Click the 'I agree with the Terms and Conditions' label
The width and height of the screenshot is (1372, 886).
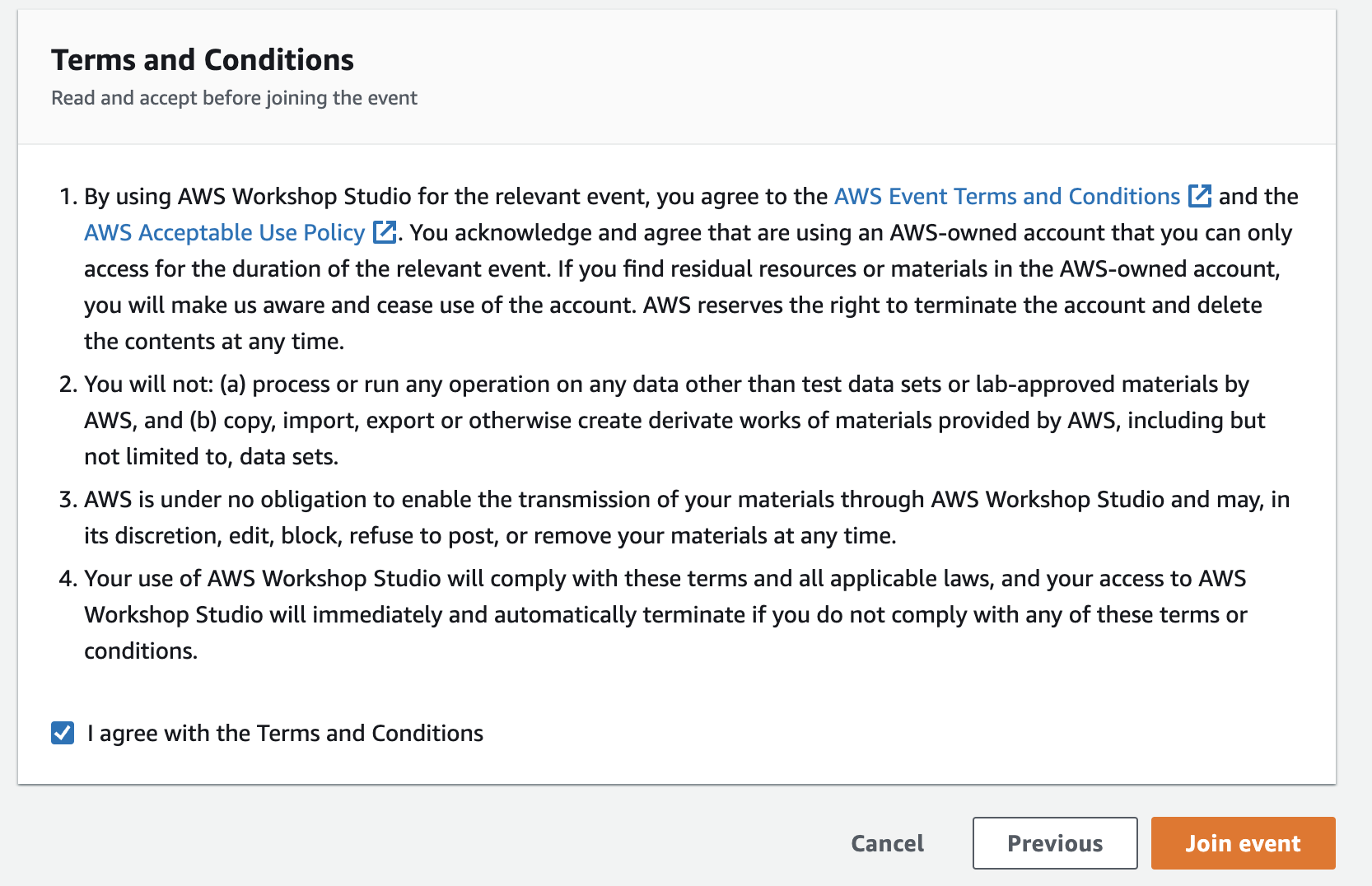(285, 734)
